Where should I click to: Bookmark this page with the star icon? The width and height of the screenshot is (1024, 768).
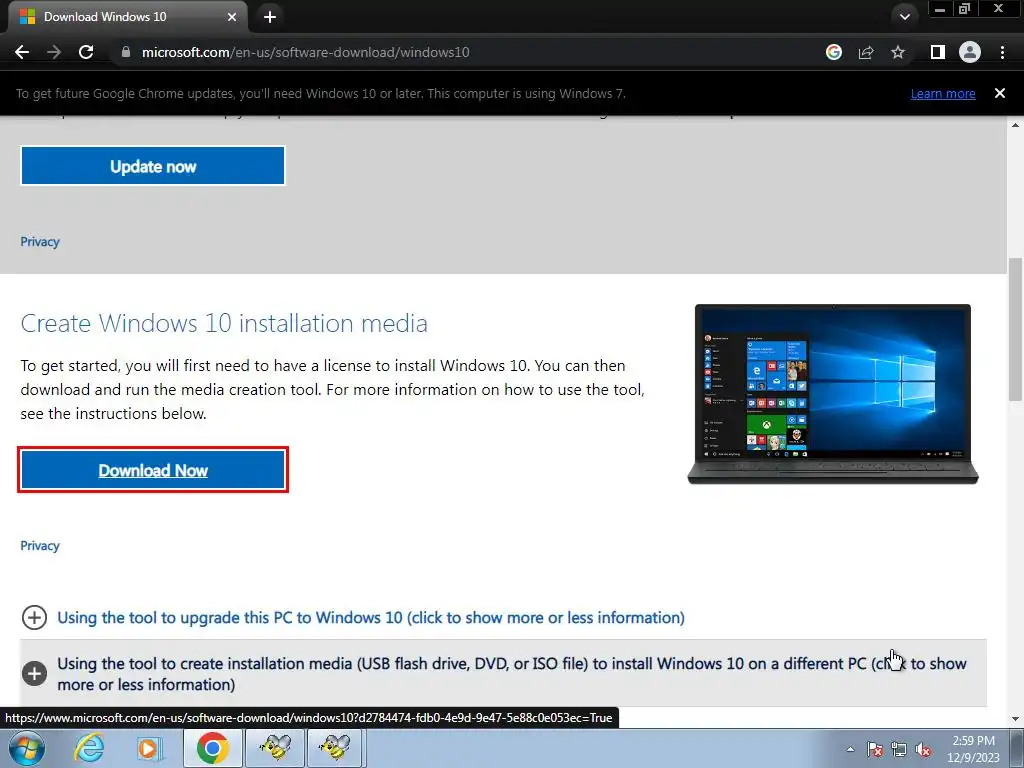click(898, 52)
